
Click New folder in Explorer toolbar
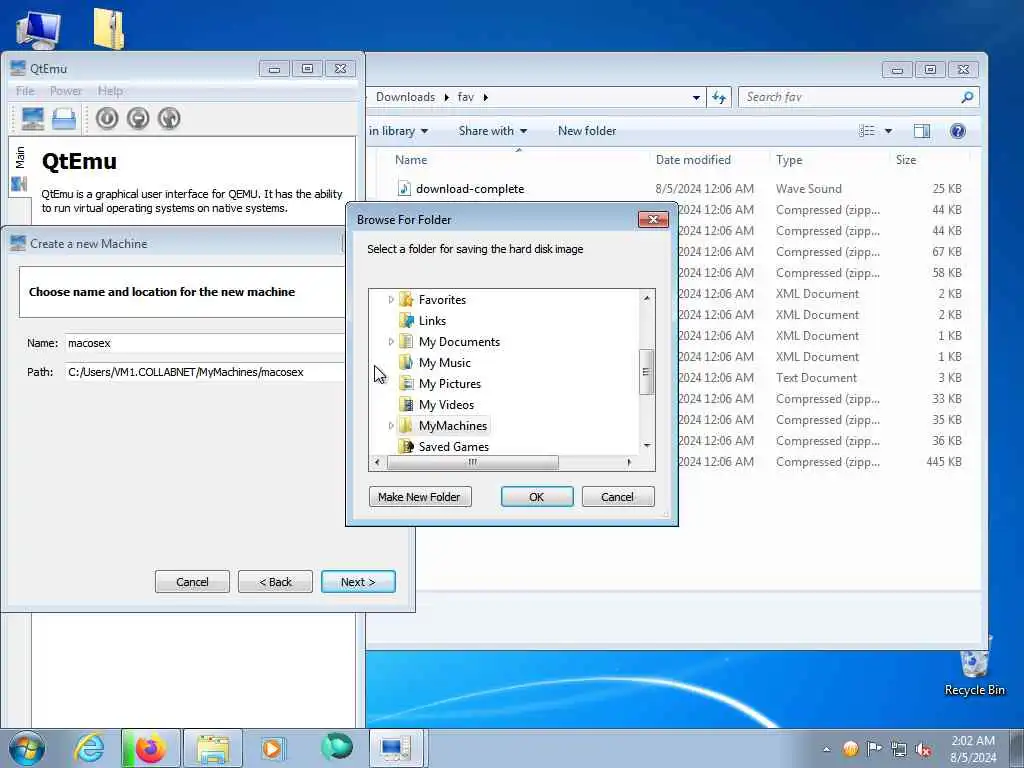[587, 131]
